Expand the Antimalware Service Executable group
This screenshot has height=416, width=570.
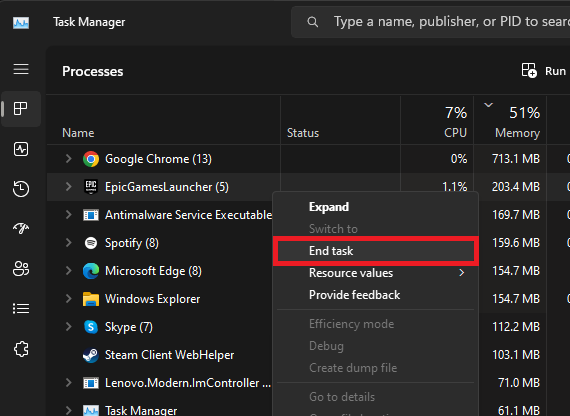[68, 215]
